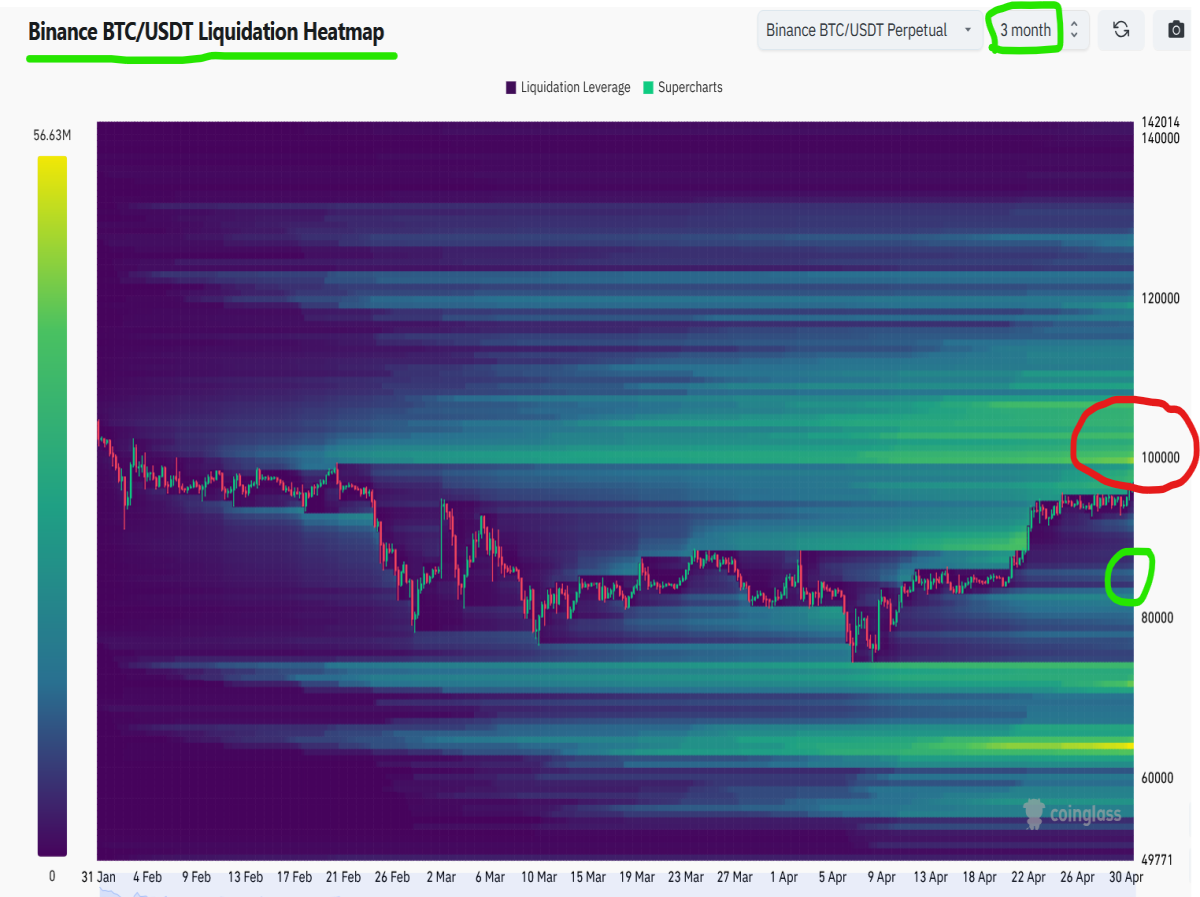
Task: Click the purple Liquidation Leverage legend swatch
Action: [x=511, y=88]
